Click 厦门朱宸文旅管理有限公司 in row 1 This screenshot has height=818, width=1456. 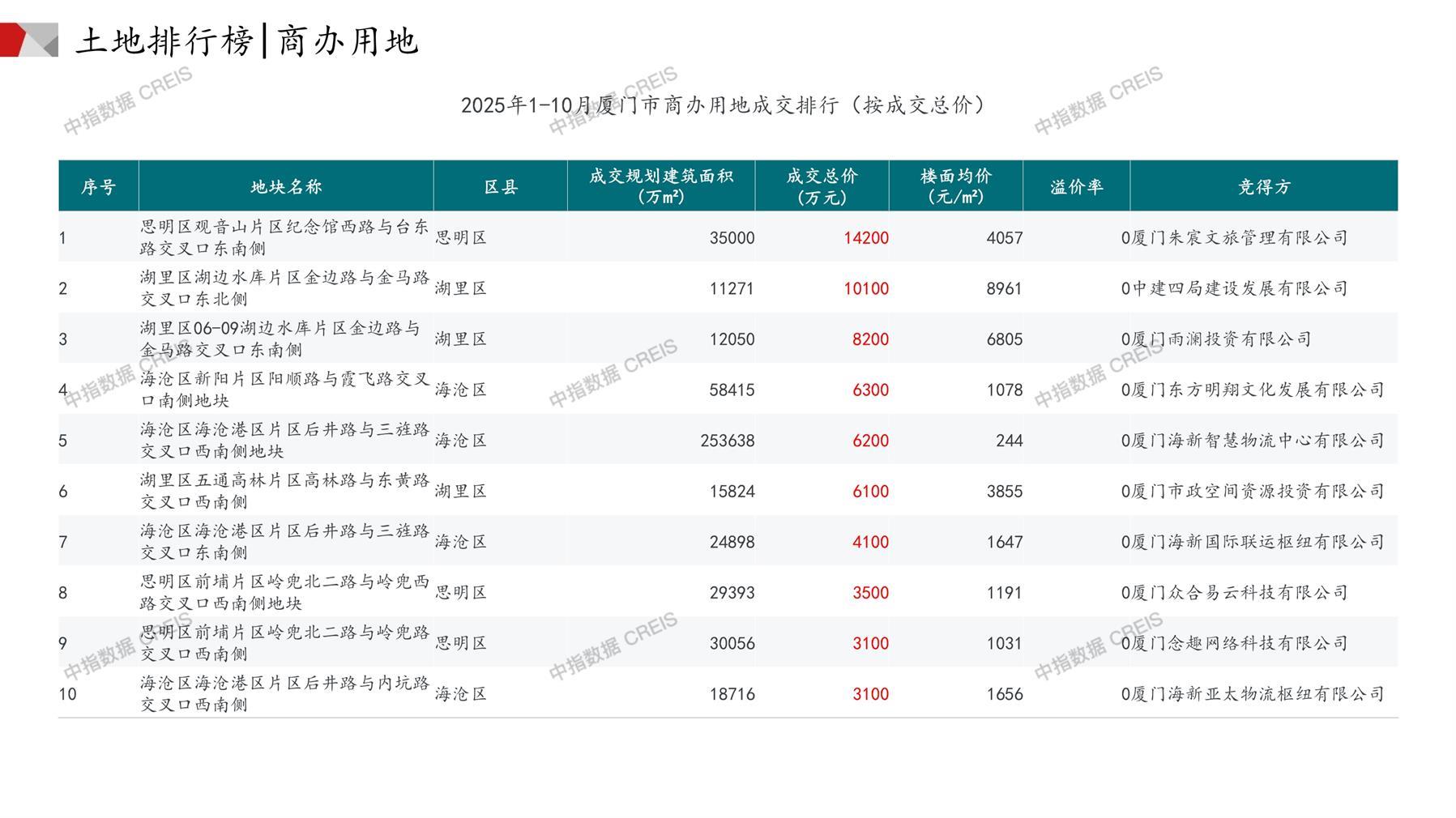point(1240,238)
